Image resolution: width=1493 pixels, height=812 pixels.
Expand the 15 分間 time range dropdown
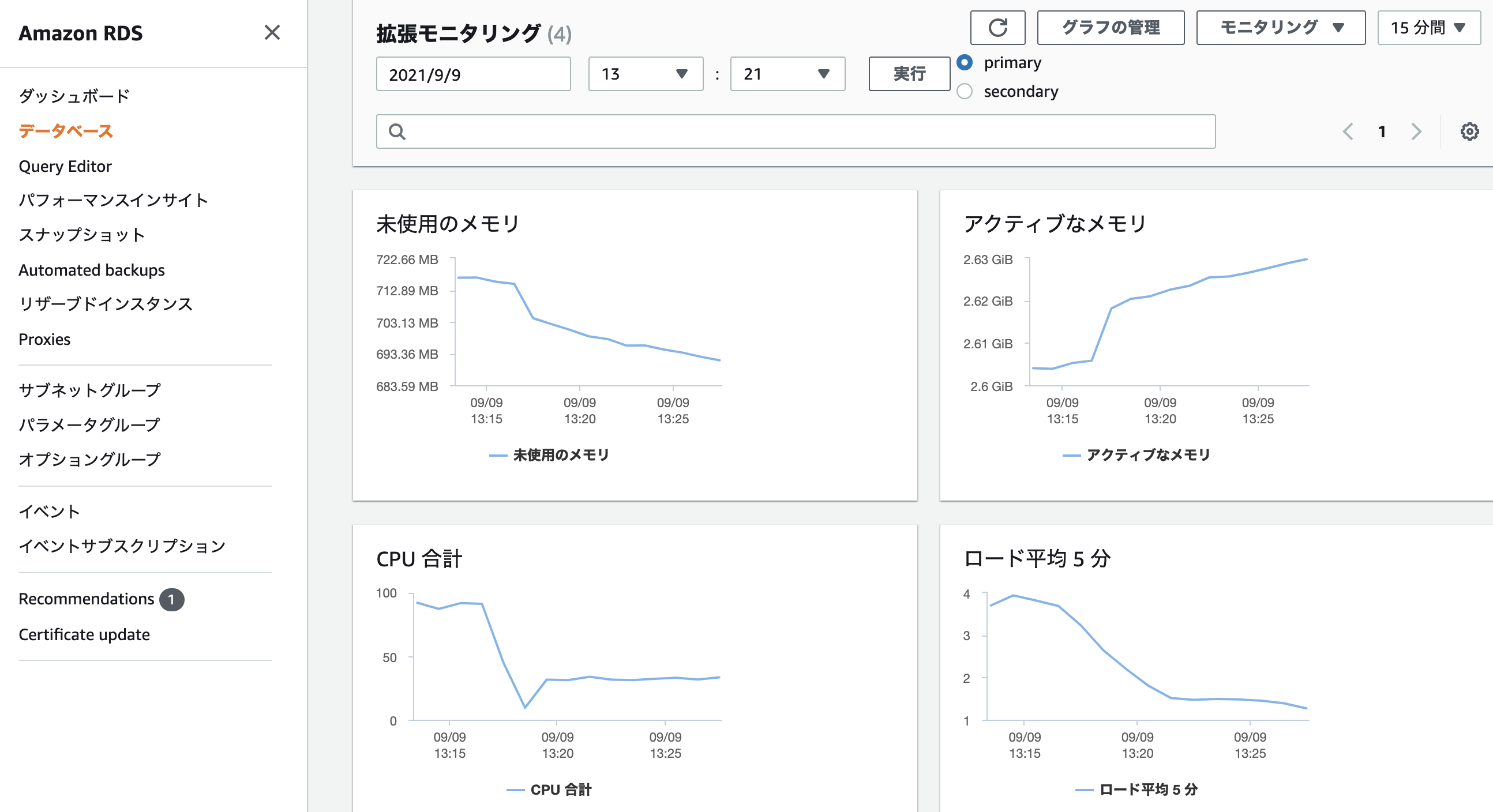pyautogui.click(x=1428, y=27)
